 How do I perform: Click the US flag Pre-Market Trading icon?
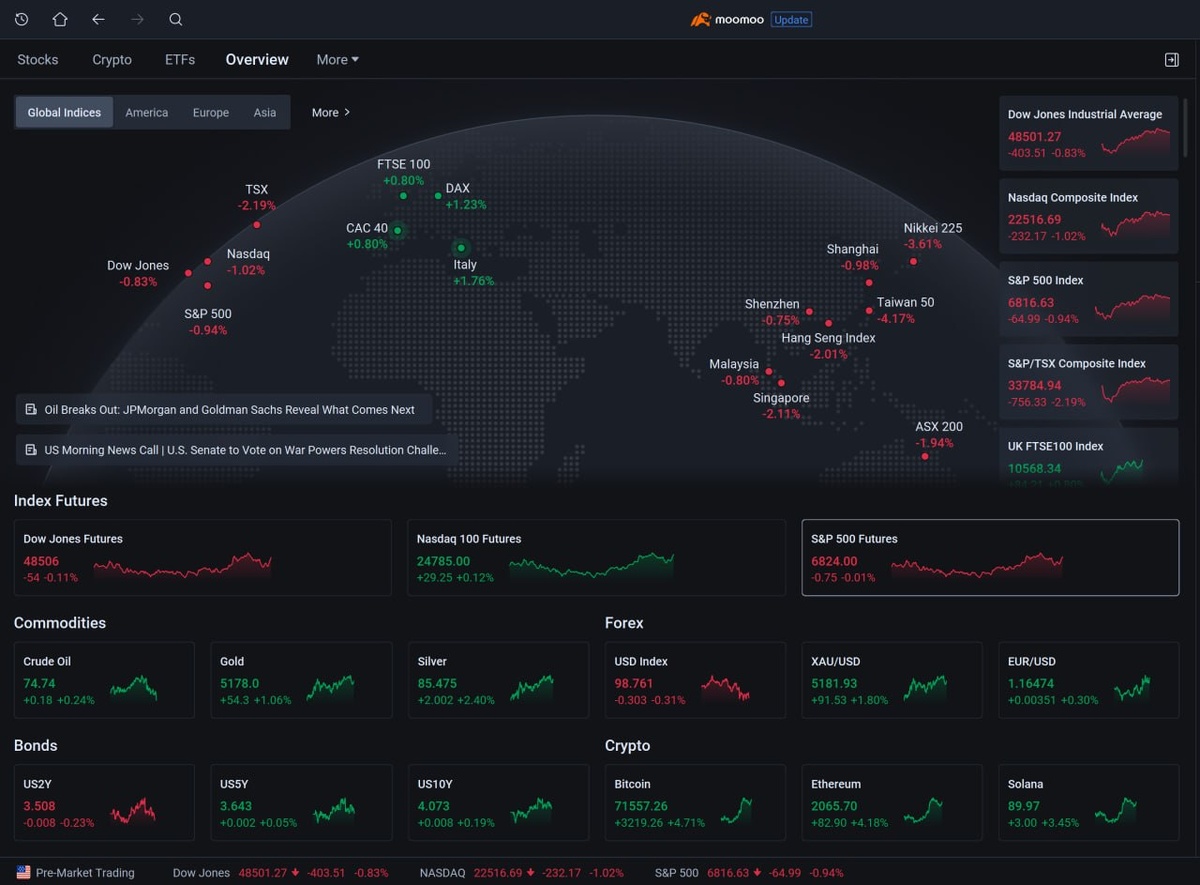[x=23, y=873]
